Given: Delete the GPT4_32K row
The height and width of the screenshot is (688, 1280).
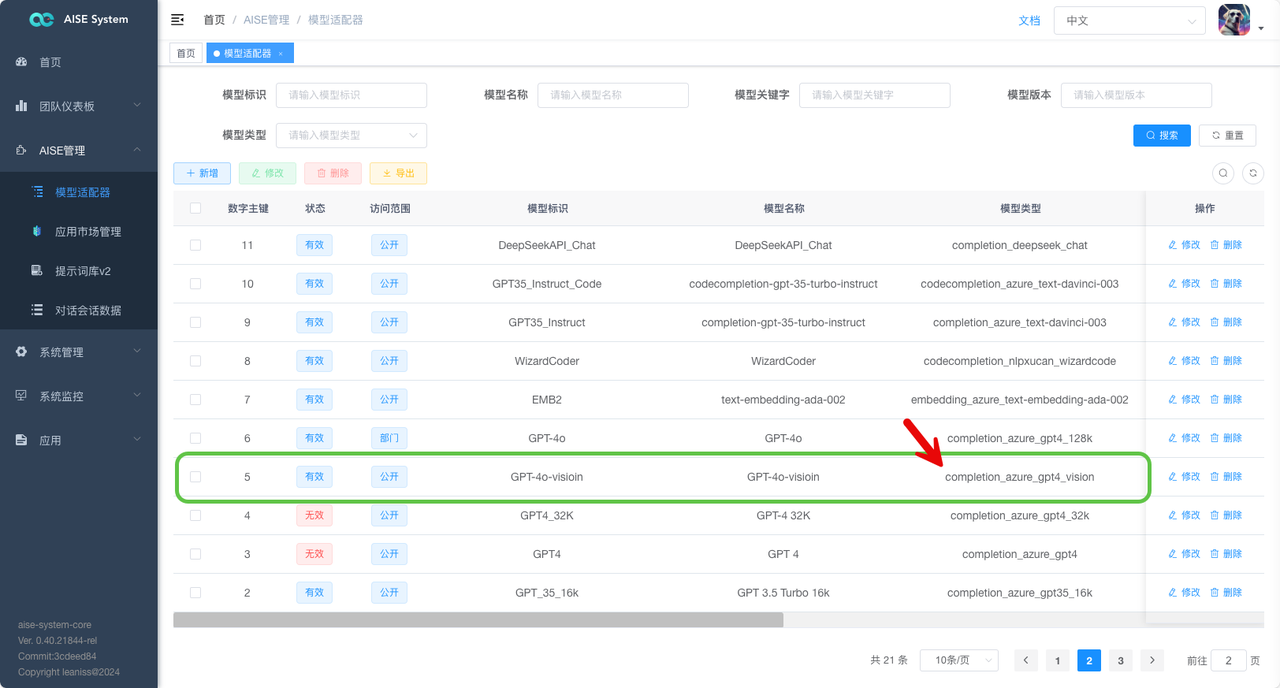Looking at the screenshot, I should [1226, 515].
